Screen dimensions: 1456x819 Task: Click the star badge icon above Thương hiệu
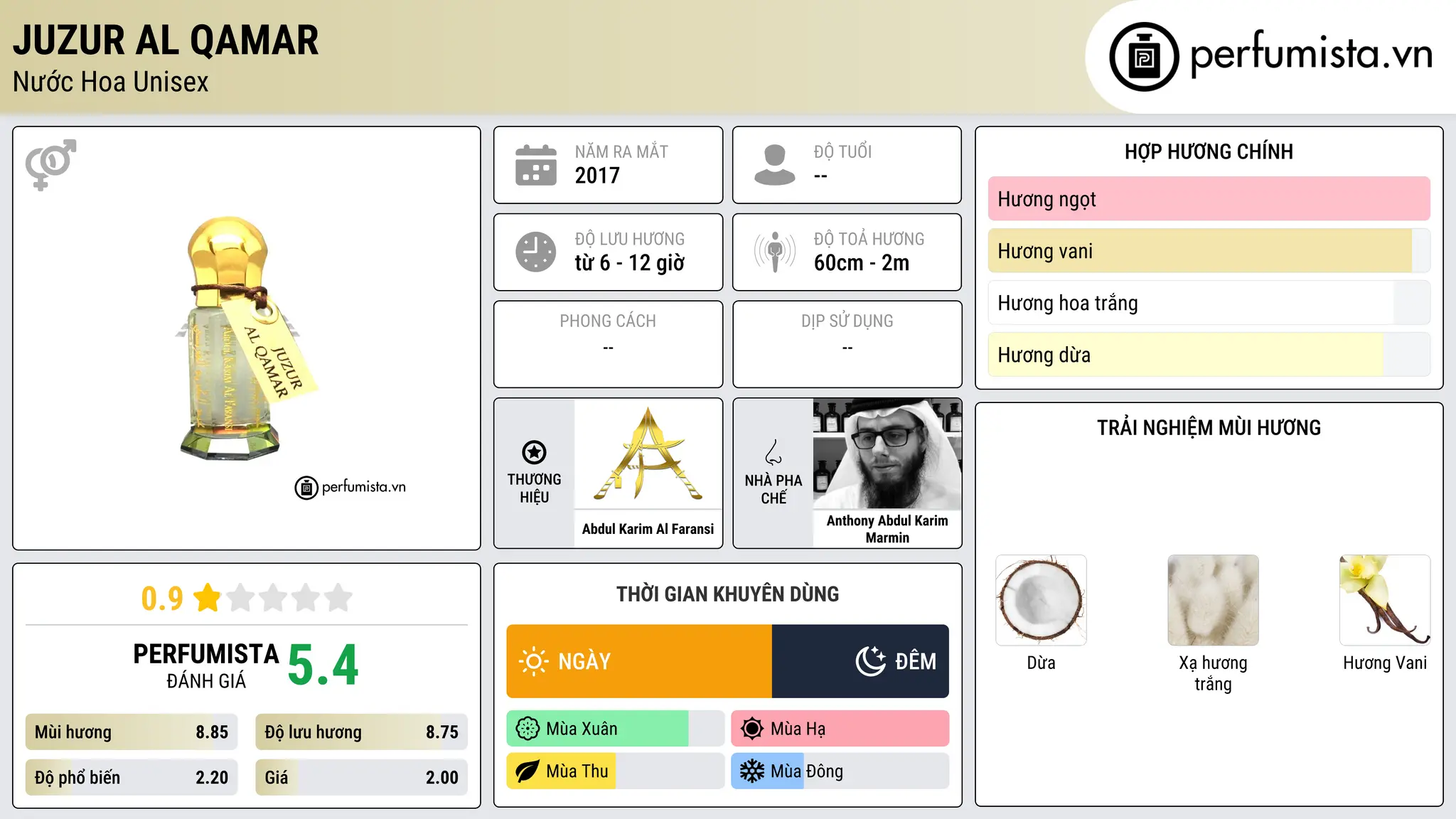[534, 452]
